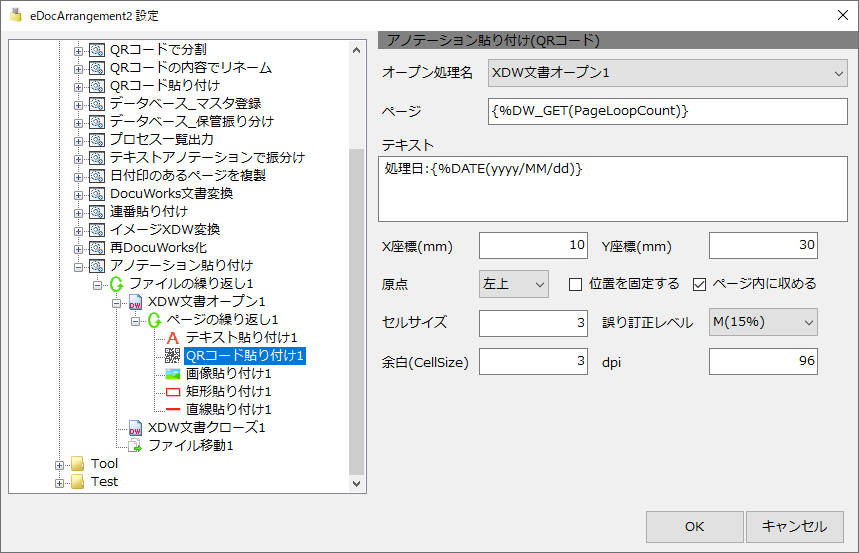The image size is (859, 553).
Task: Click the dpi field showing 96
Action: point(763,362)
